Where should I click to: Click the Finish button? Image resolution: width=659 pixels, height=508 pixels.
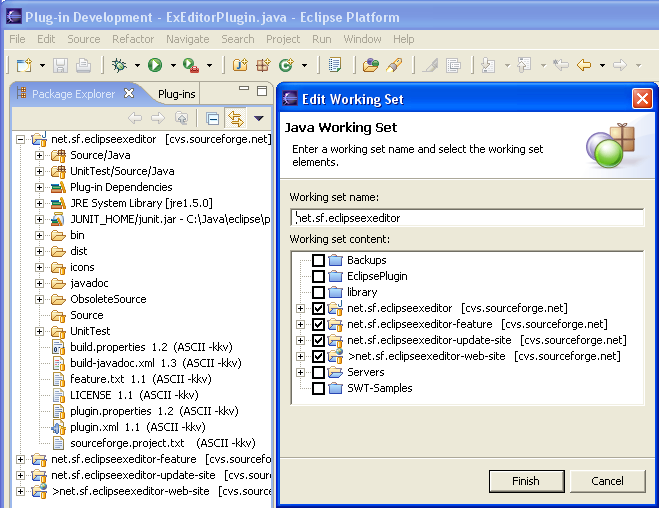[526, 481]
